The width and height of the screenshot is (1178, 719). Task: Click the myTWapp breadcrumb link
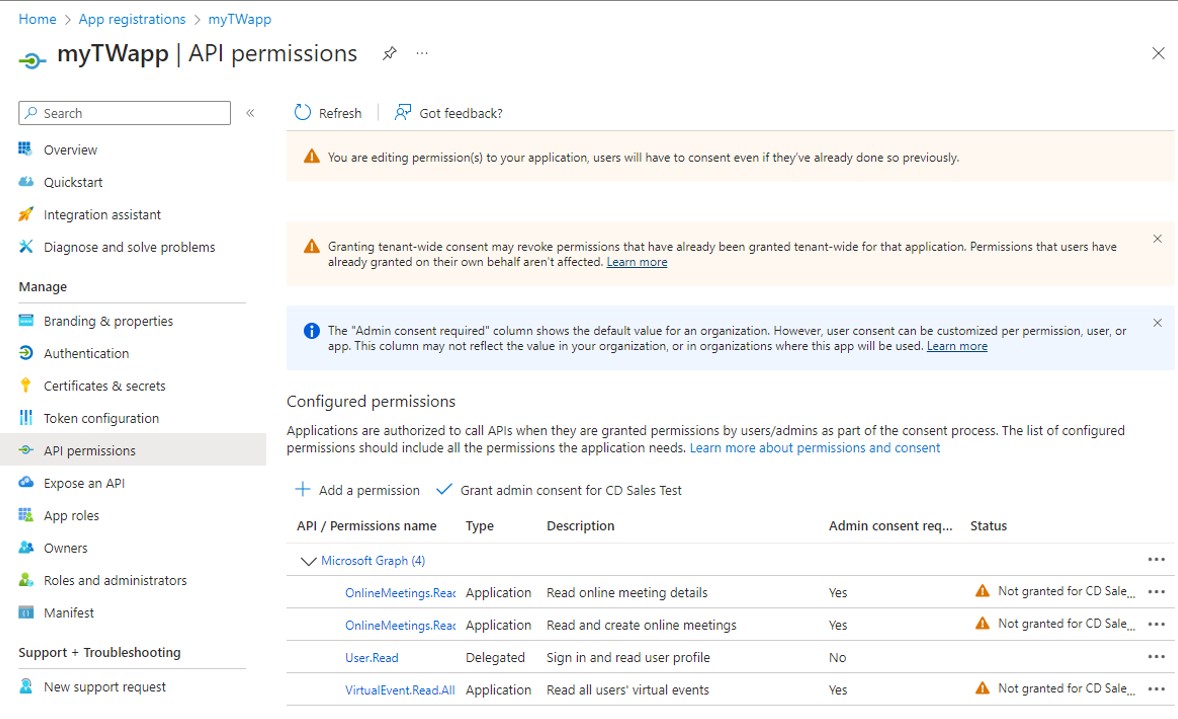tap(240, 19)
